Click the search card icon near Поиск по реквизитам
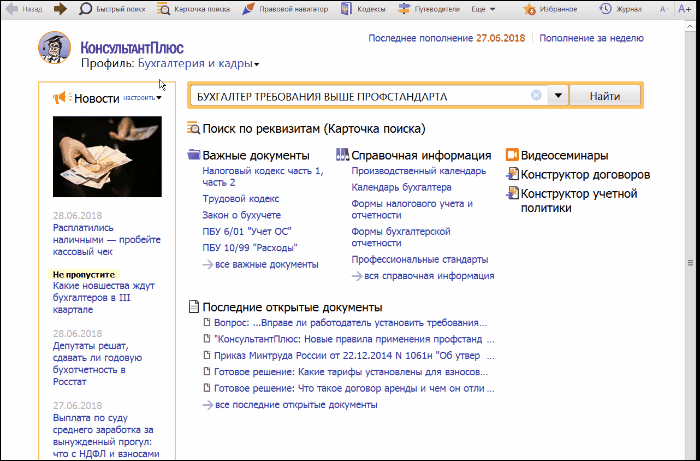The image size is (700, 461). point(194,129)
